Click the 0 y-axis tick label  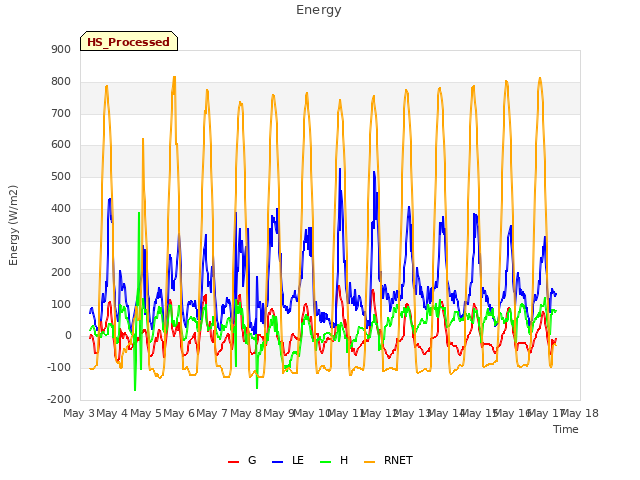coord(68,336)
